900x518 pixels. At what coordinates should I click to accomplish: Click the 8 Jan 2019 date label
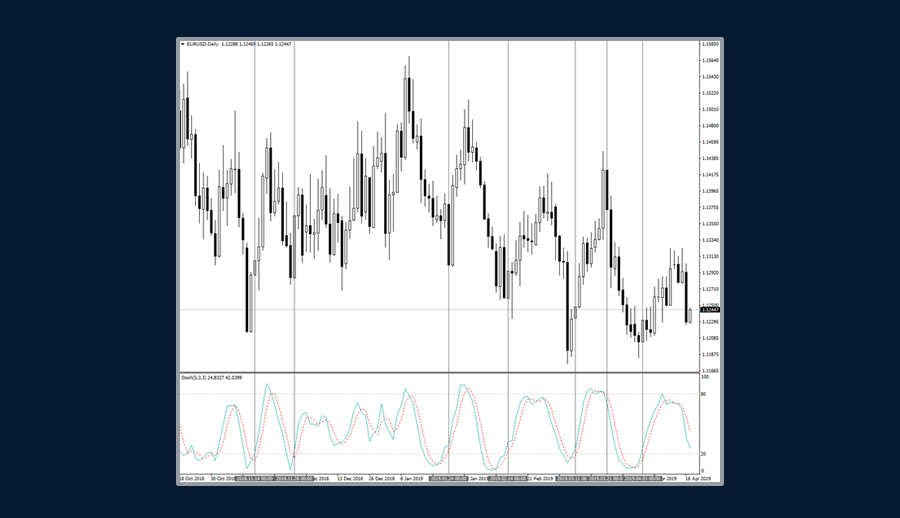[411, 479]
